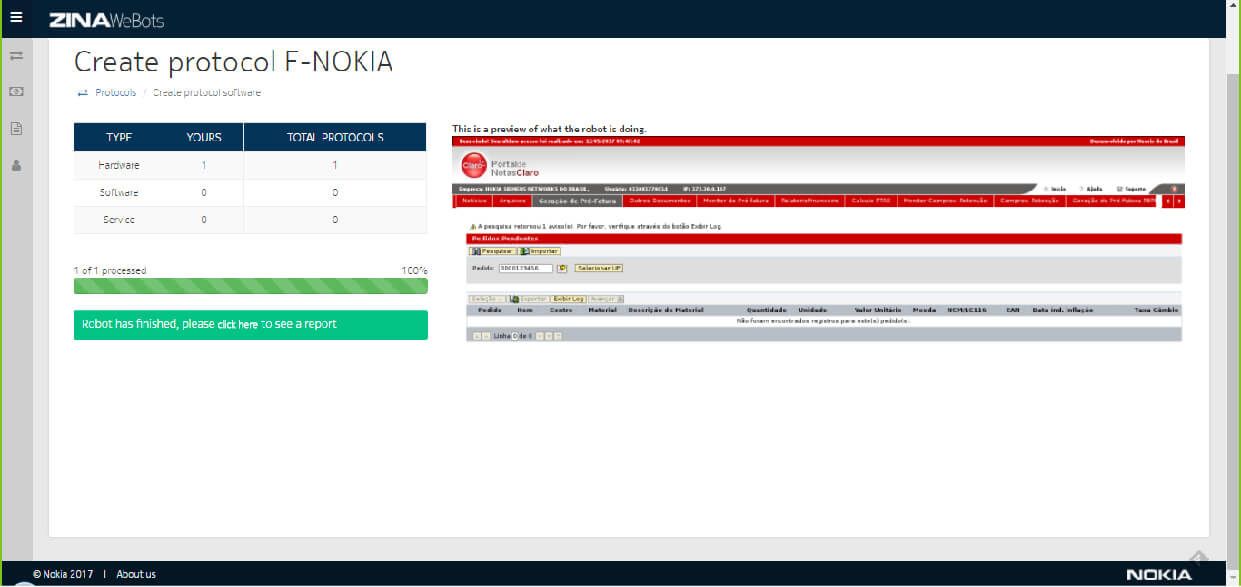
Task: Open the hamburger menu
Action: 16,18
